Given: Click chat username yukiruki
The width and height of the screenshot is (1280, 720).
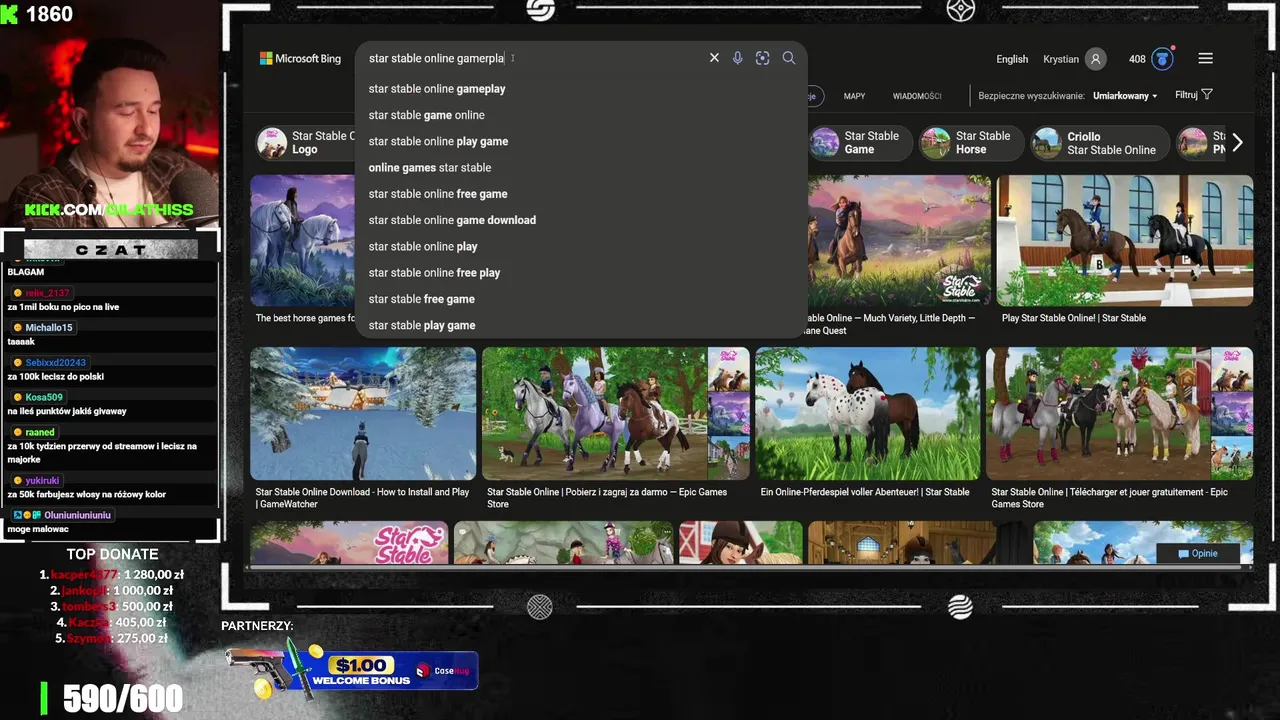Looking at the screenshot, I should click(43, 480).
